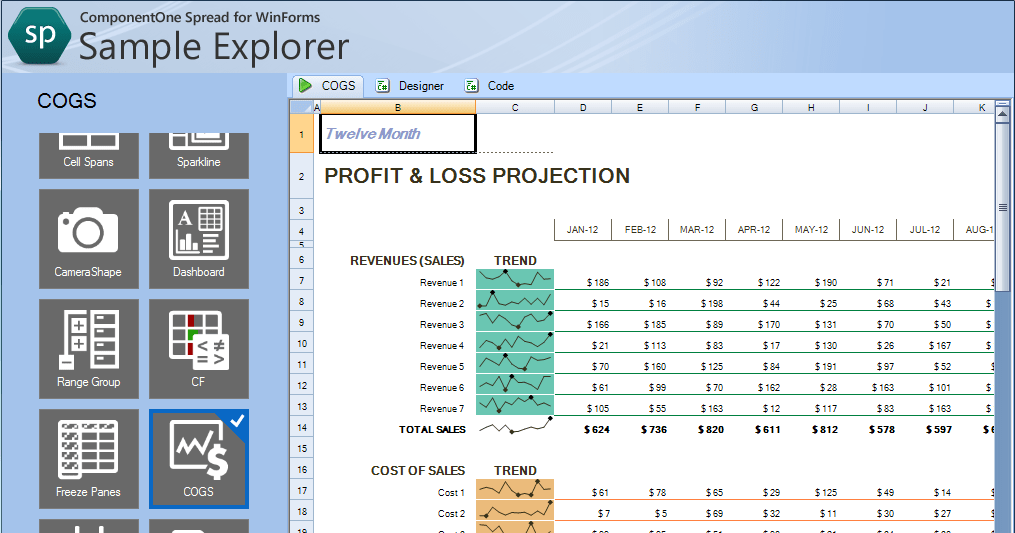
Task: Open the Dashboard sample tile
Action: pos(199,239)
